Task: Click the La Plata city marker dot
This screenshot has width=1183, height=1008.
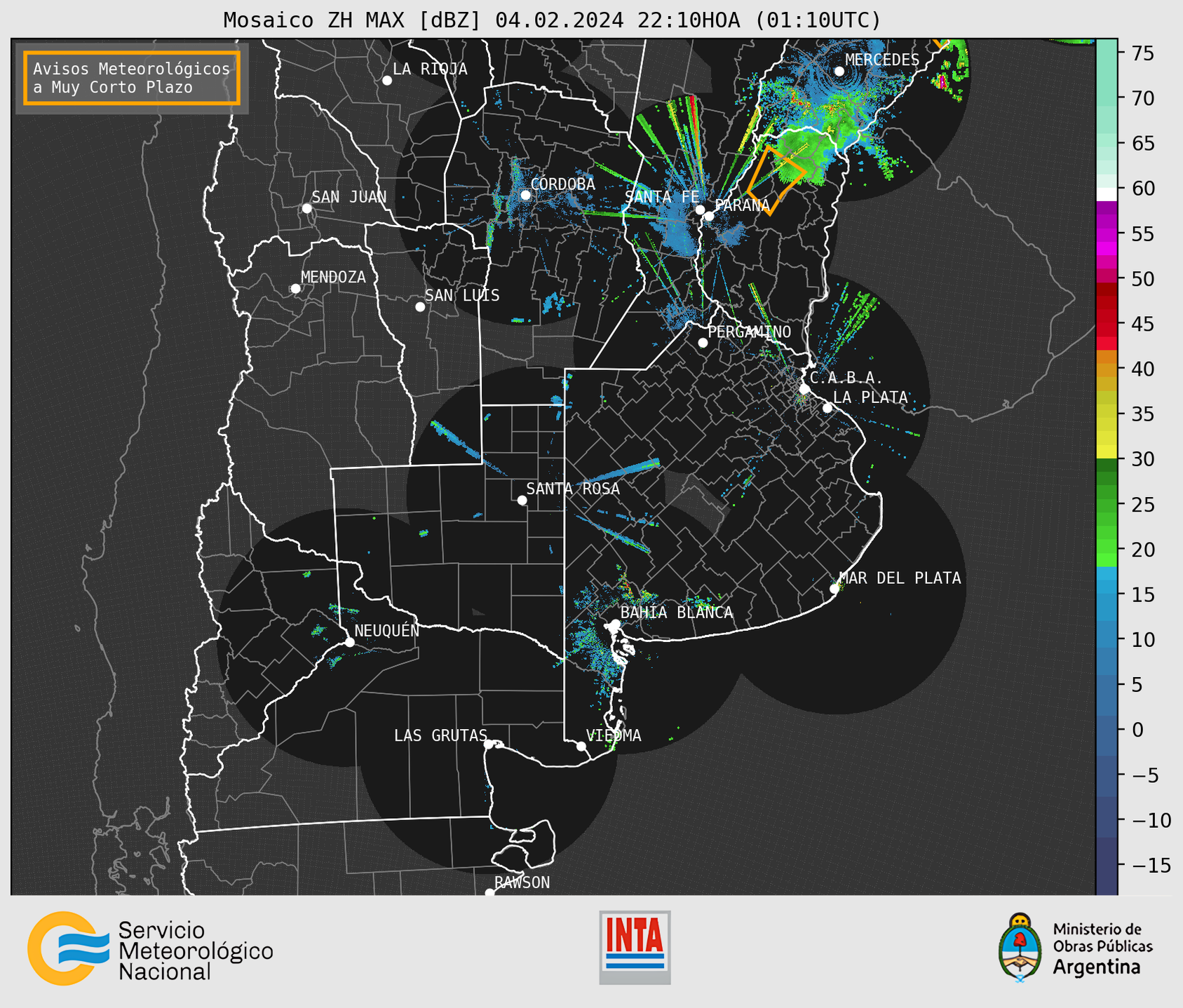Action: click(827, 408)
